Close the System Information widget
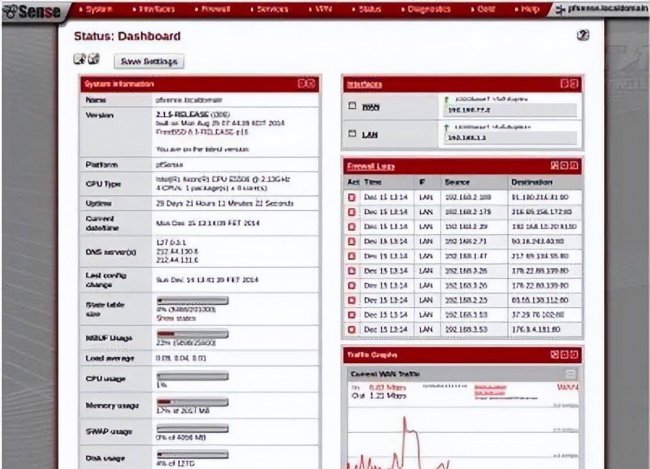 [x=311, y=84]
